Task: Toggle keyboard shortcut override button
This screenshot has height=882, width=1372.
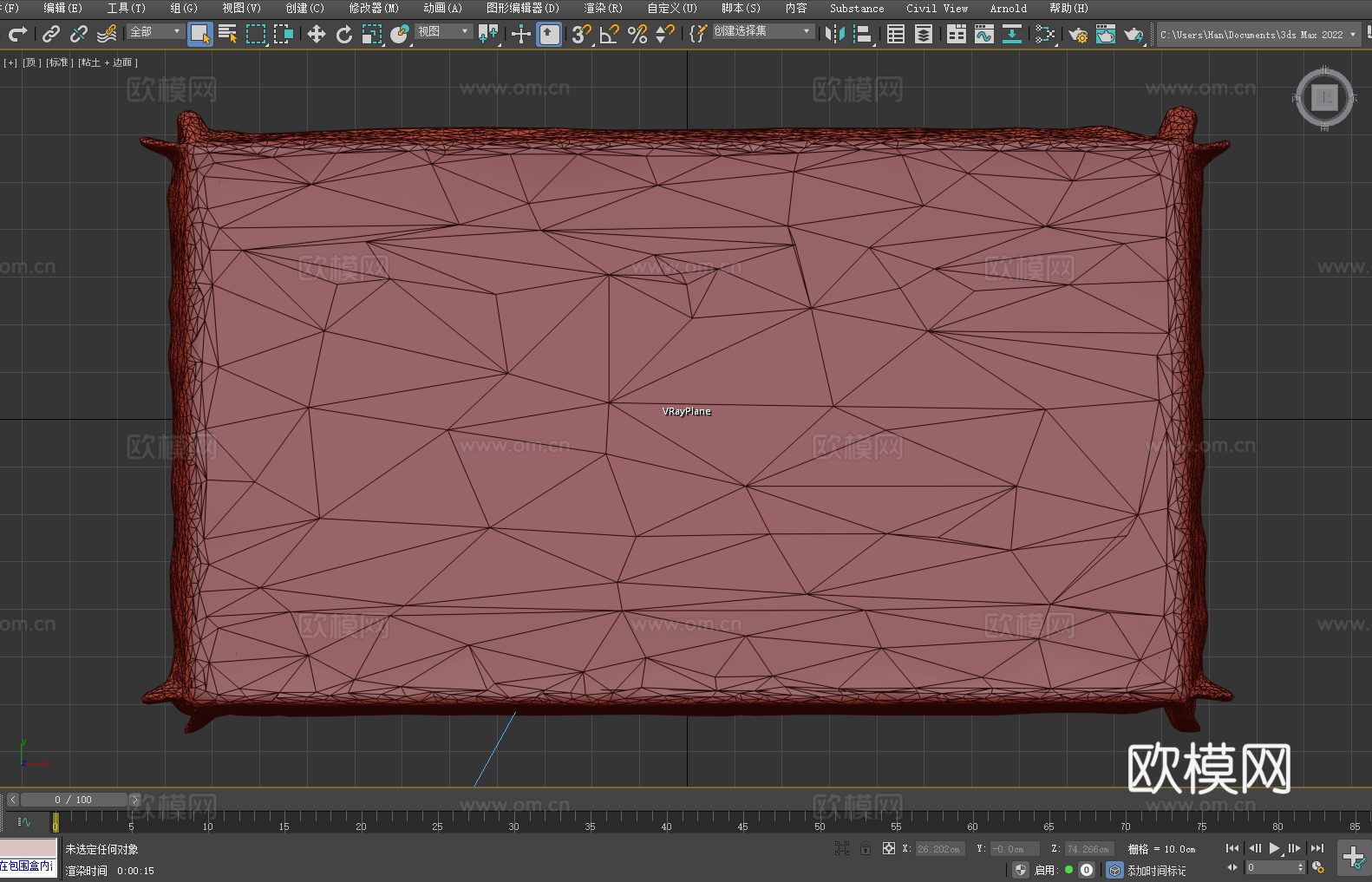Action: pos(549,34)
